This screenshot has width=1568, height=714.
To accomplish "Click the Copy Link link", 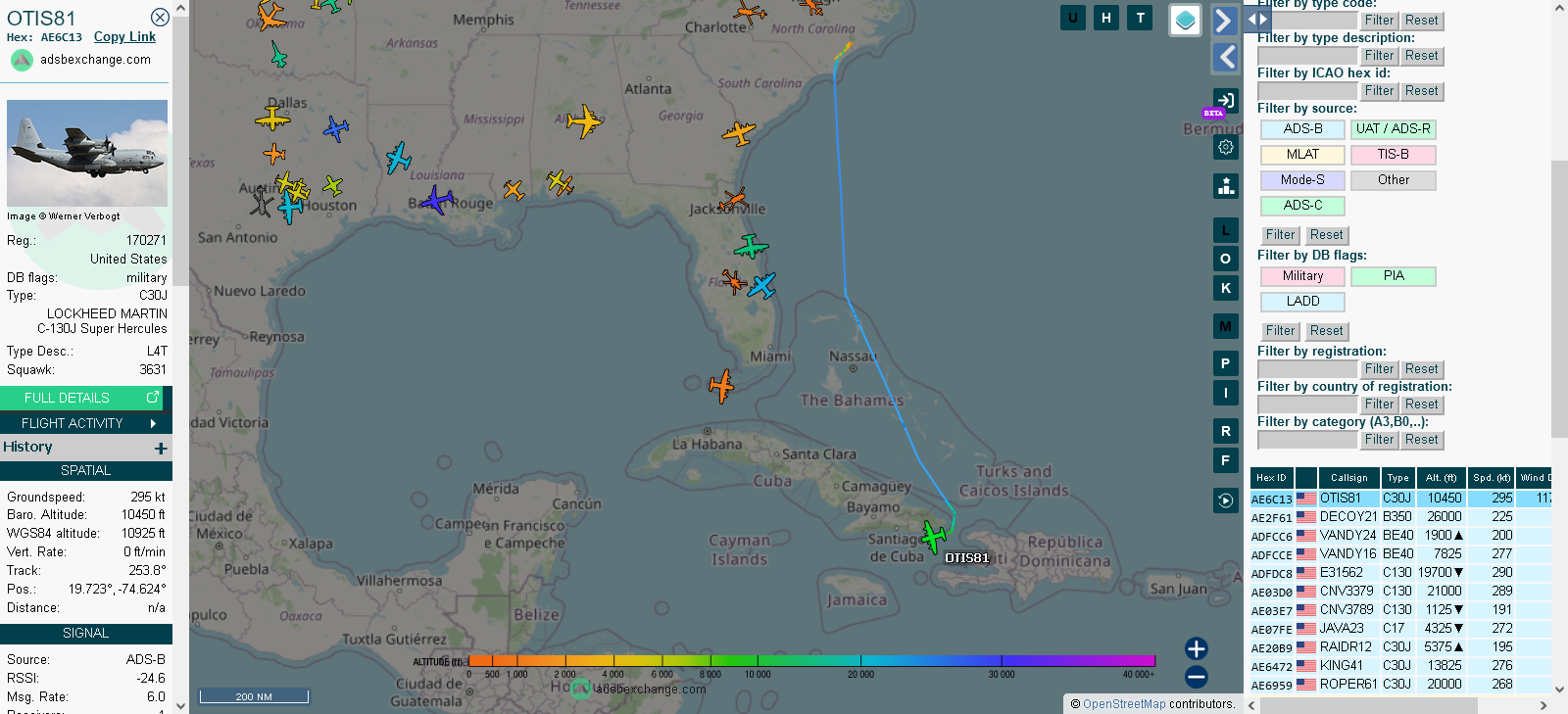I will 124,37.
